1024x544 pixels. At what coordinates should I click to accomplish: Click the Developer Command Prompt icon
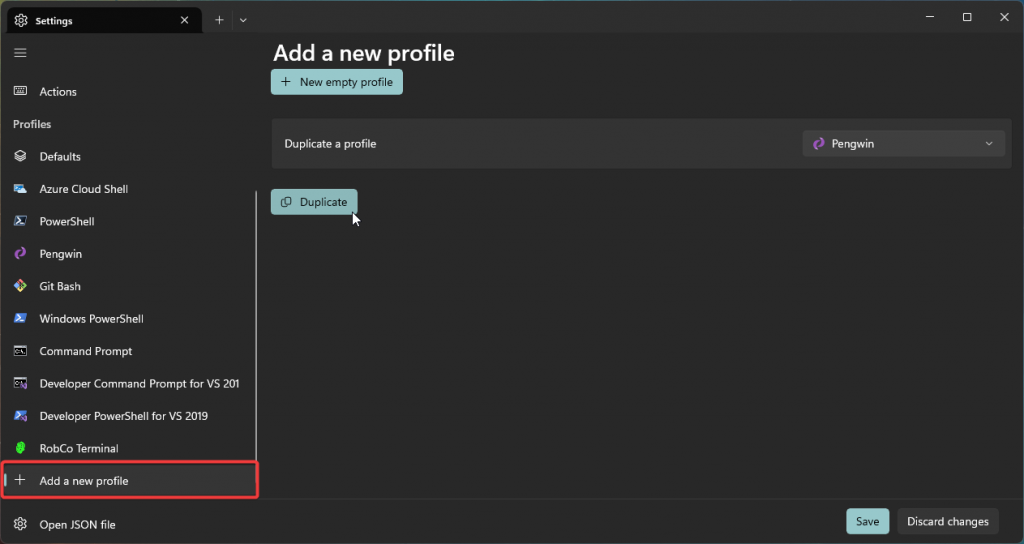point(20,383)
